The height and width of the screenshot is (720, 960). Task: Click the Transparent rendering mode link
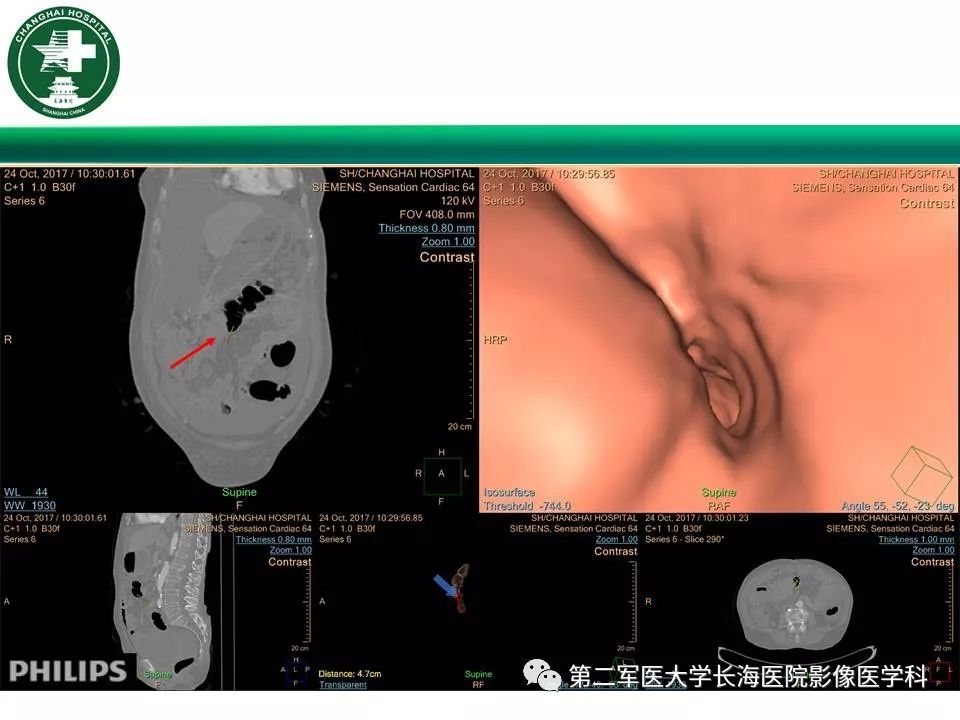(343, 684)
